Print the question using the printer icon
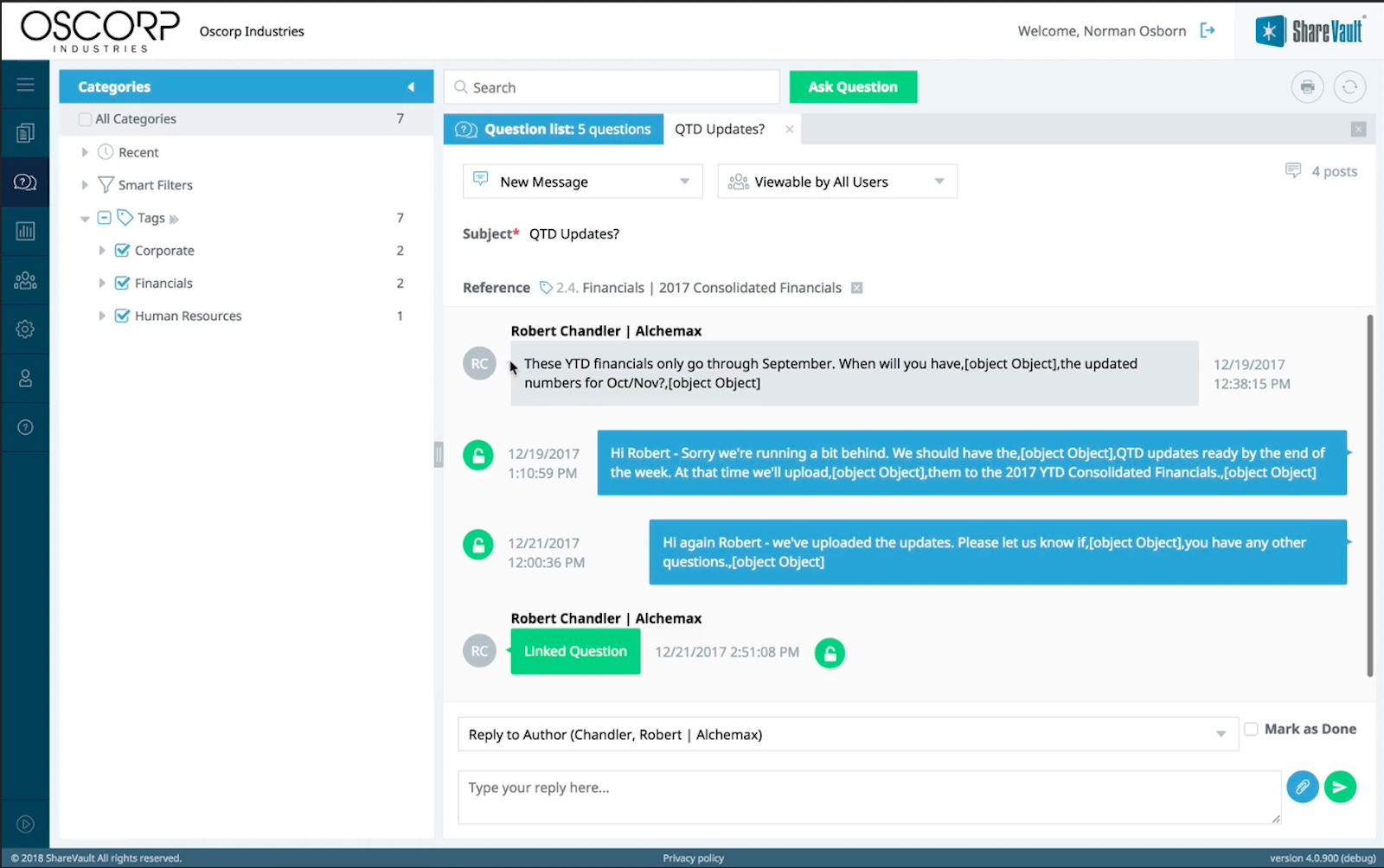The height and width of the screenshot is (868, 1384). (1307, 86)
